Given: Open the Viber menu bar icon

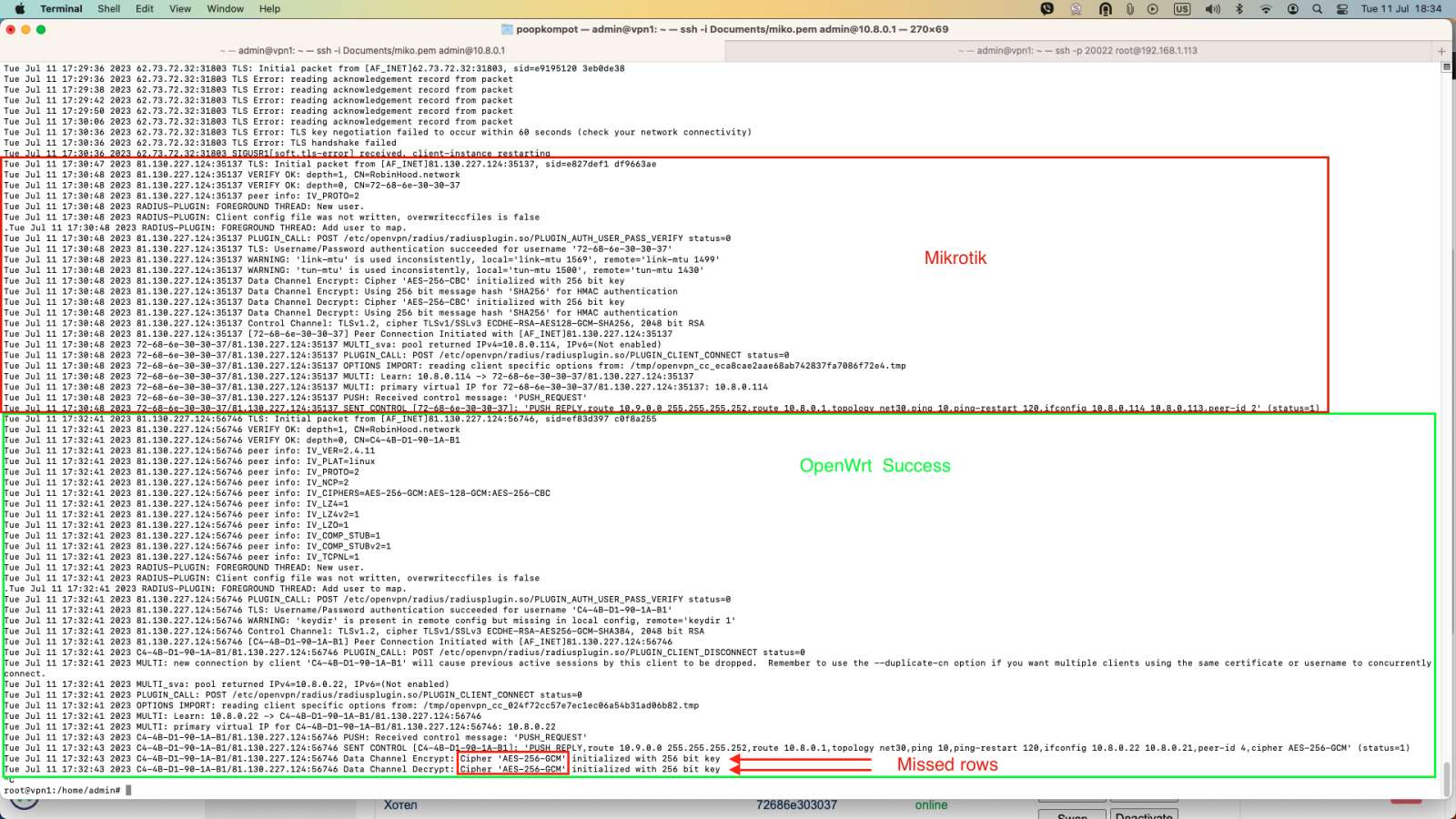Looking at the screenshot, I should click(1047, 9).
